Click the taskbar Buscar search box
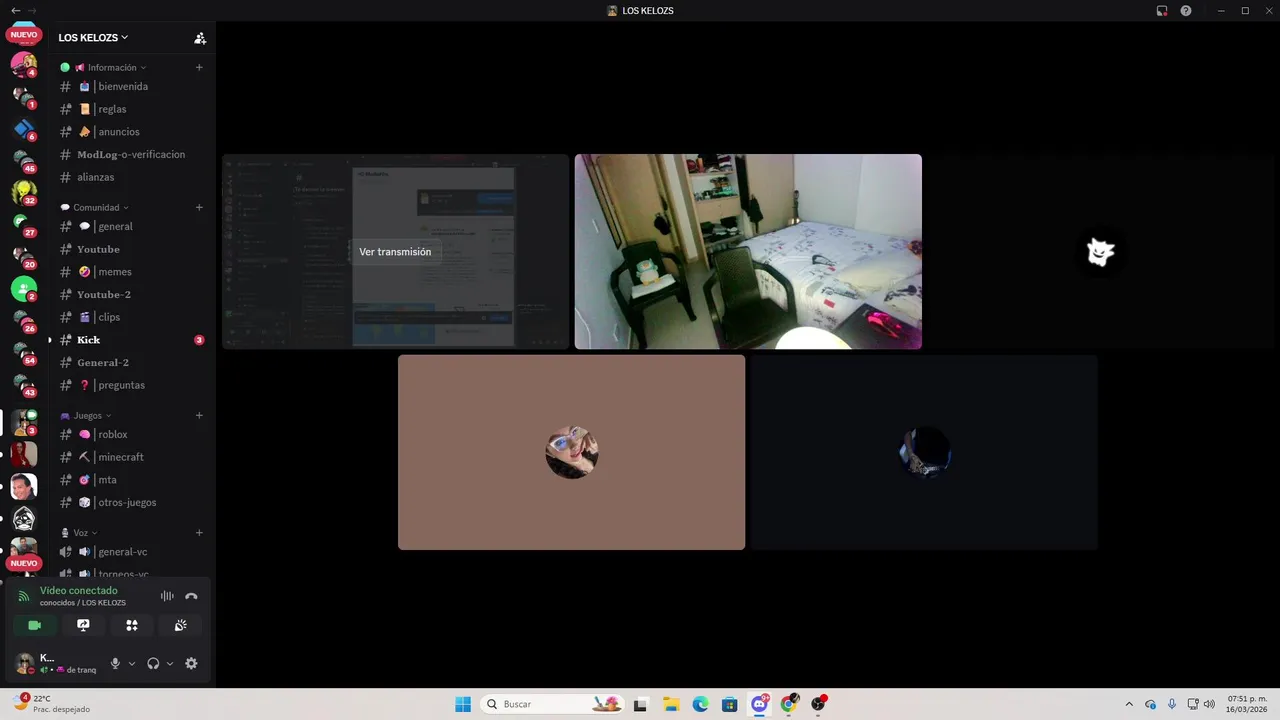 (552, 704)
